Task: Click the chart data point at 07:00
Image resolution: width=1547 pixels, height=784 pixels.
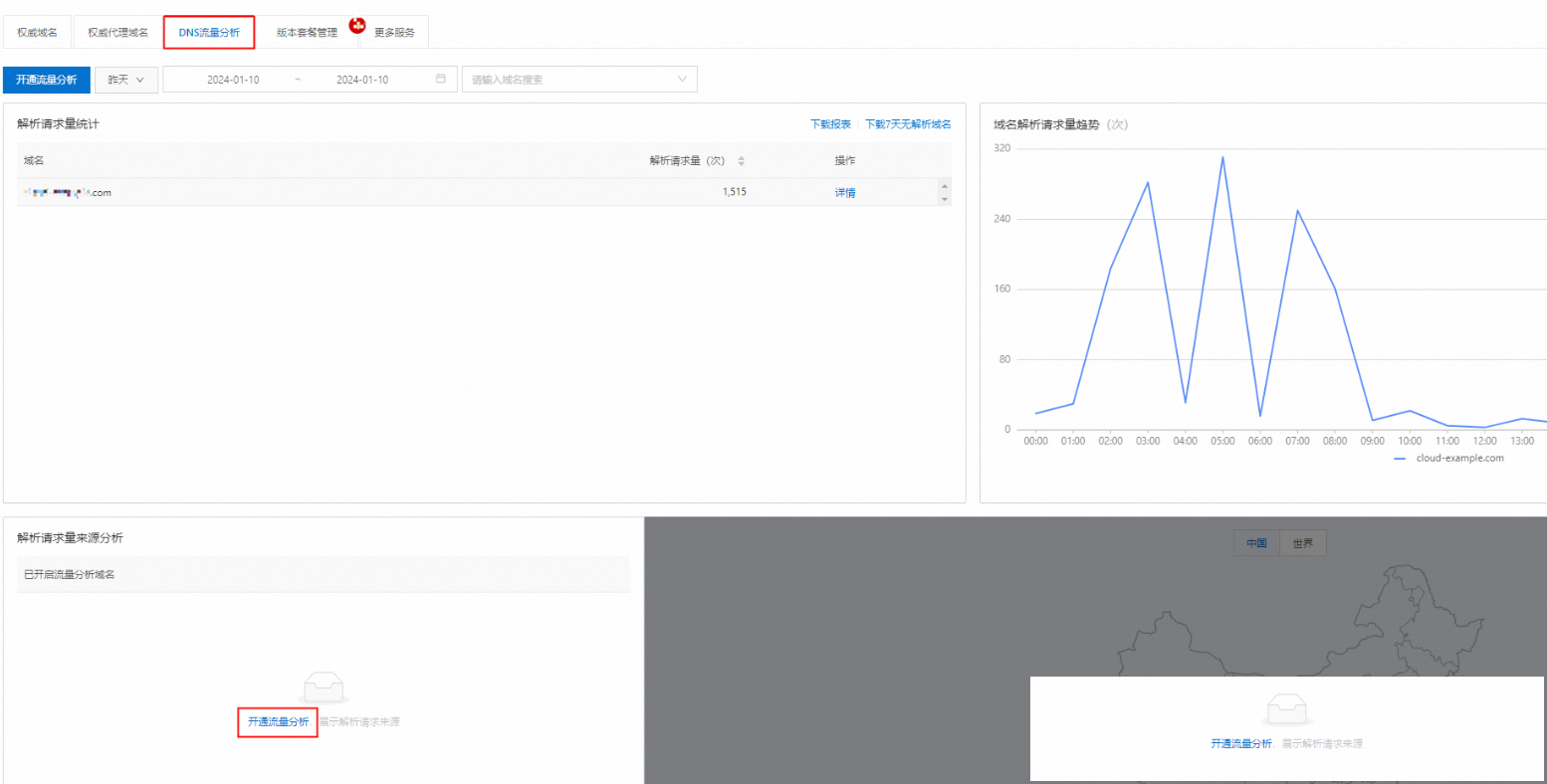Action: 1297,210
